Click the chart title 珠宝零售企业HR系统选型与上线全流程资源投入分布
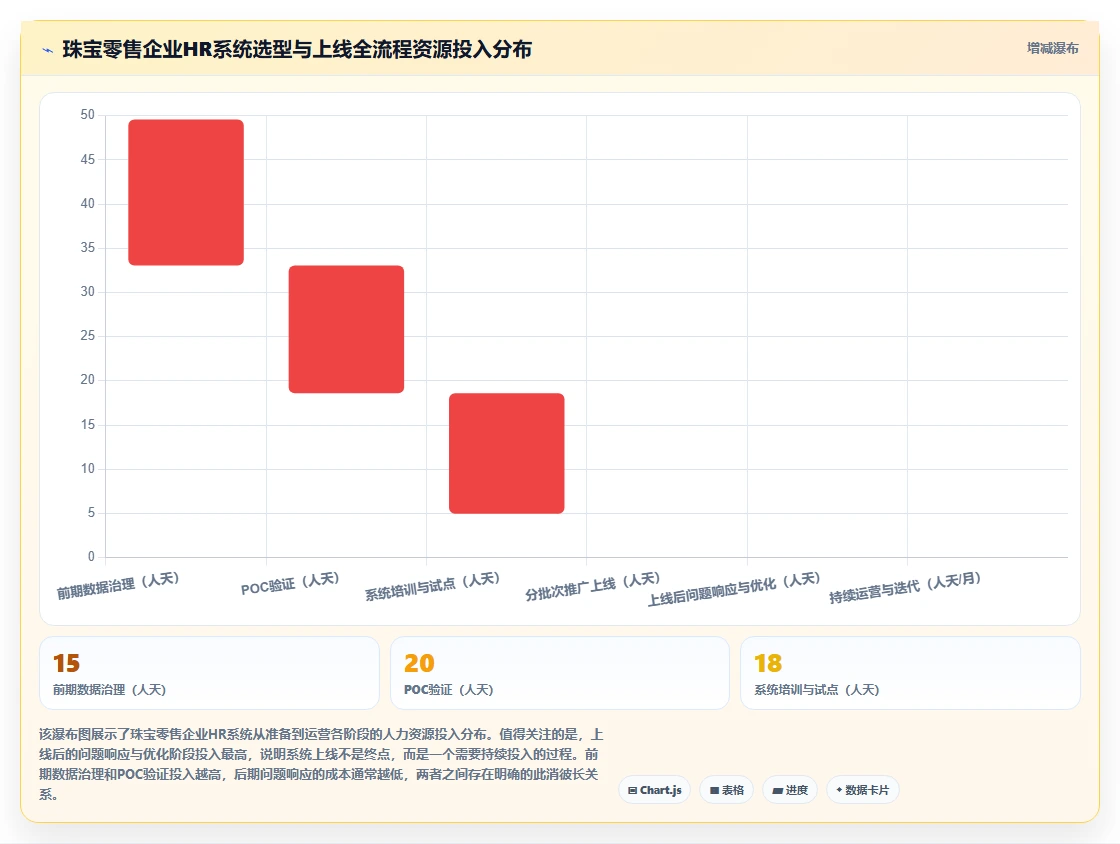 [x=297, y=49]
